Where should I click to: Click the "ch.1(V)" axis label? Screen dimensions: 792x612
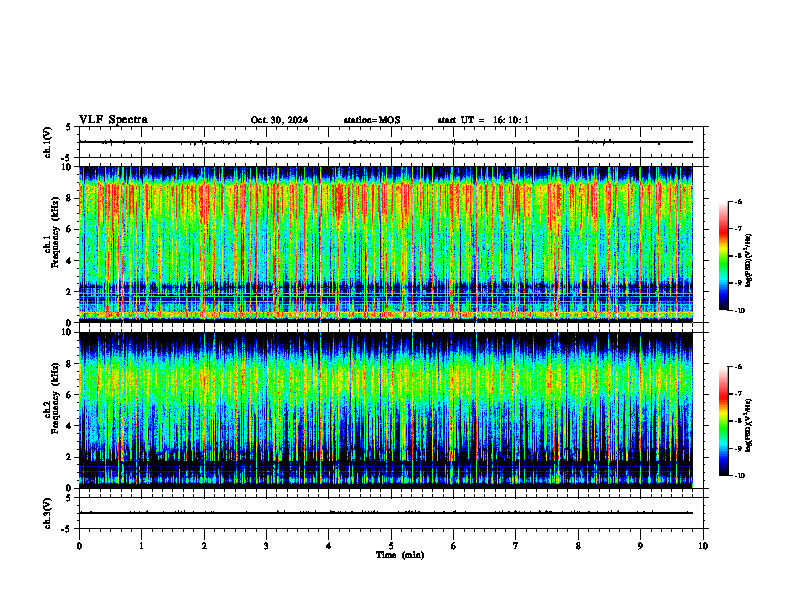48,142
